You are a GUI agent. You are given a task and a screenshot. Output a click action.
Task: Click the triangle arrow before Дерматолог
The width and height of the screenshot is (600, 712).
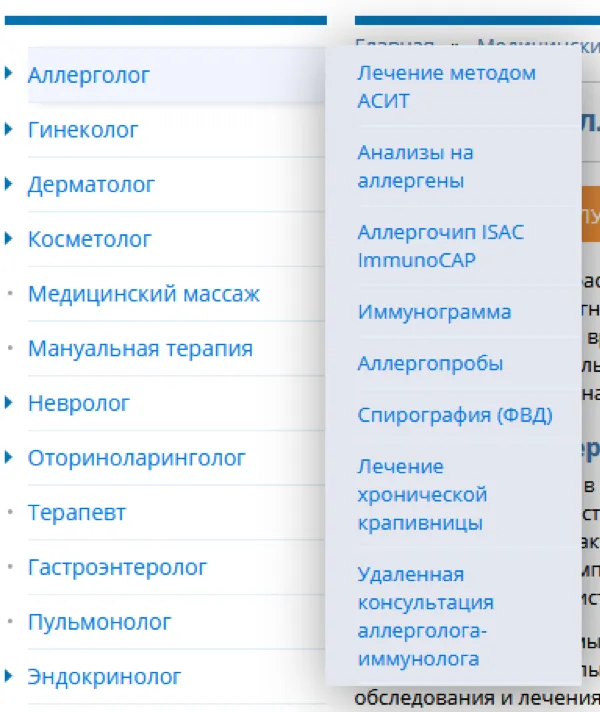click(9, 184)
